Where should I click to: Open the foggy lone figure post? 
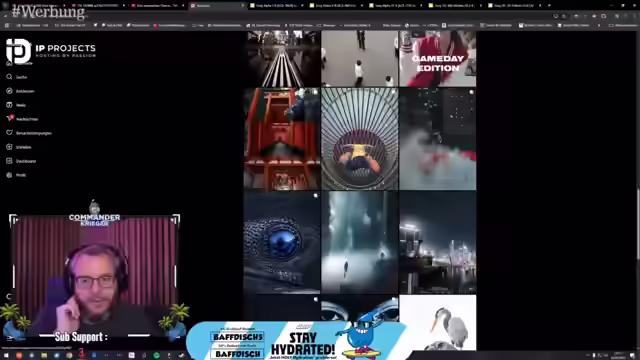click(360, 242)
